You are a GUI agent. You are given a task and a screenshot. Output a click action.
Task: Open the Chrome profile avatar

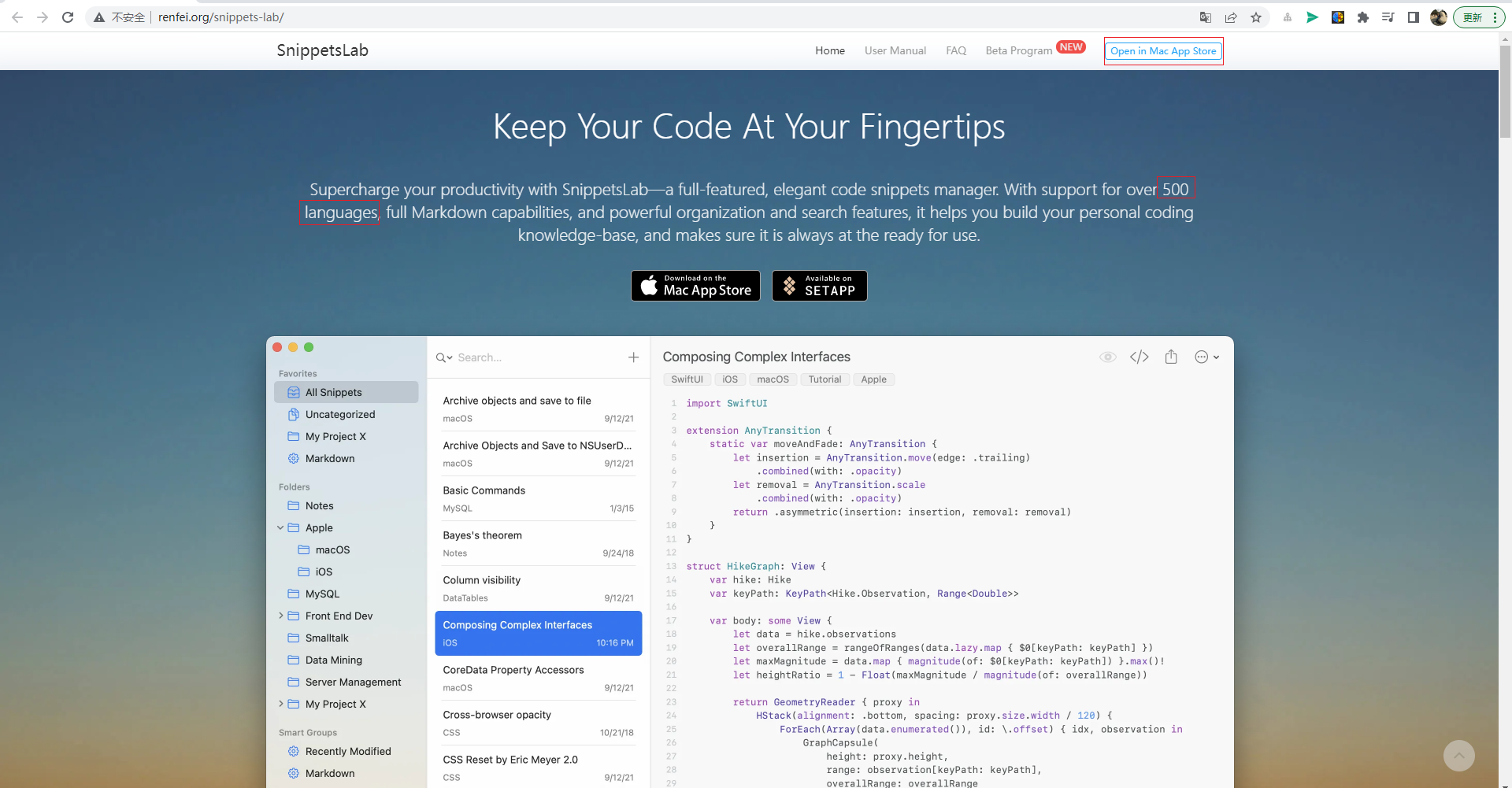1439,17
